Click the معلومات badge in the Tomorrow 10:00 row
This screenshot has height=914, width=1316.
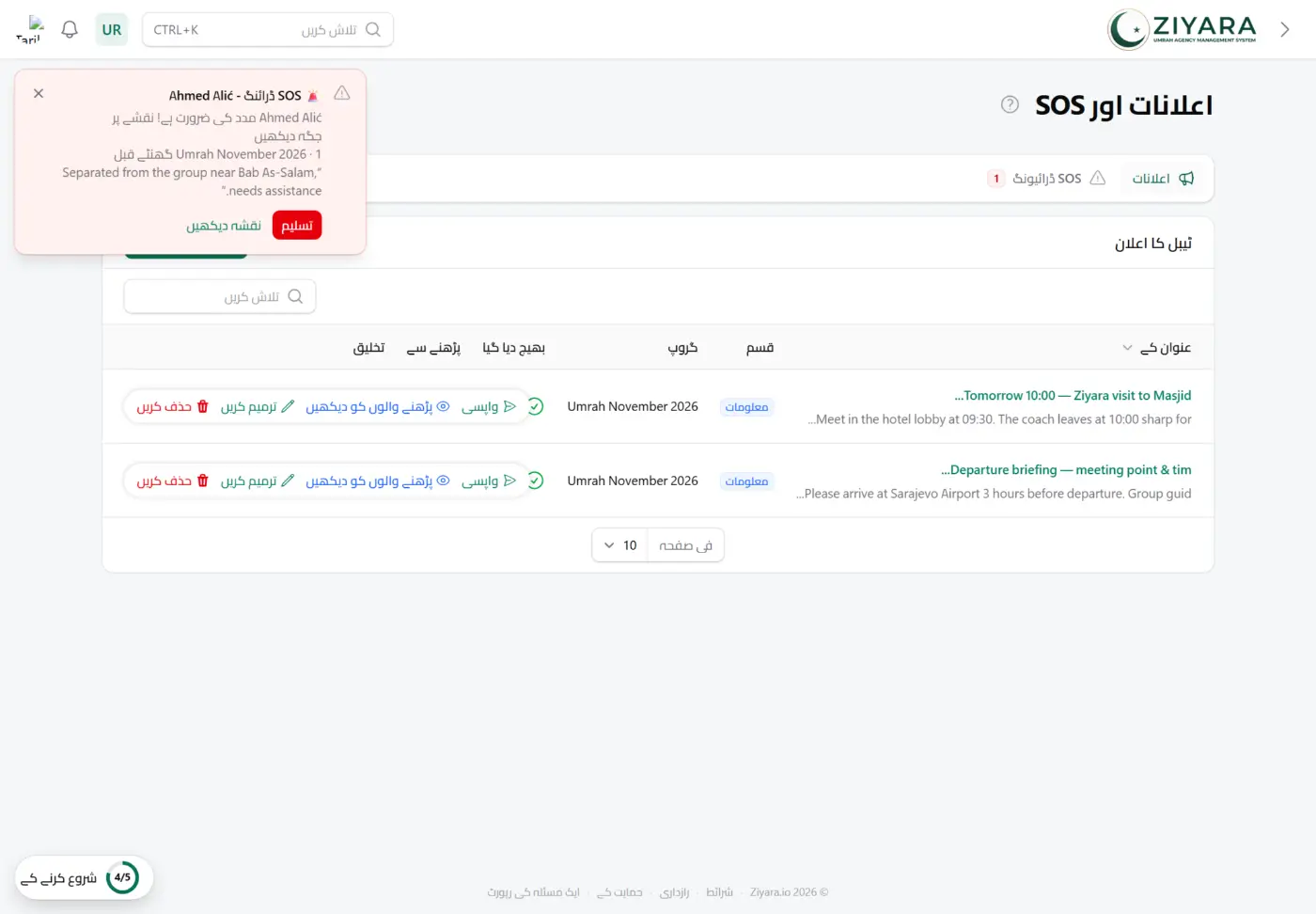point(747,407)
